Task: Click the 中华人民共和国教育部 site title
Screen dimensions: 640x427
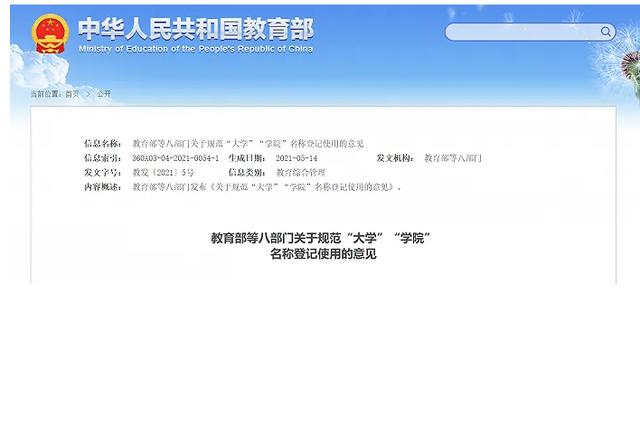Action: click(196, 29)
